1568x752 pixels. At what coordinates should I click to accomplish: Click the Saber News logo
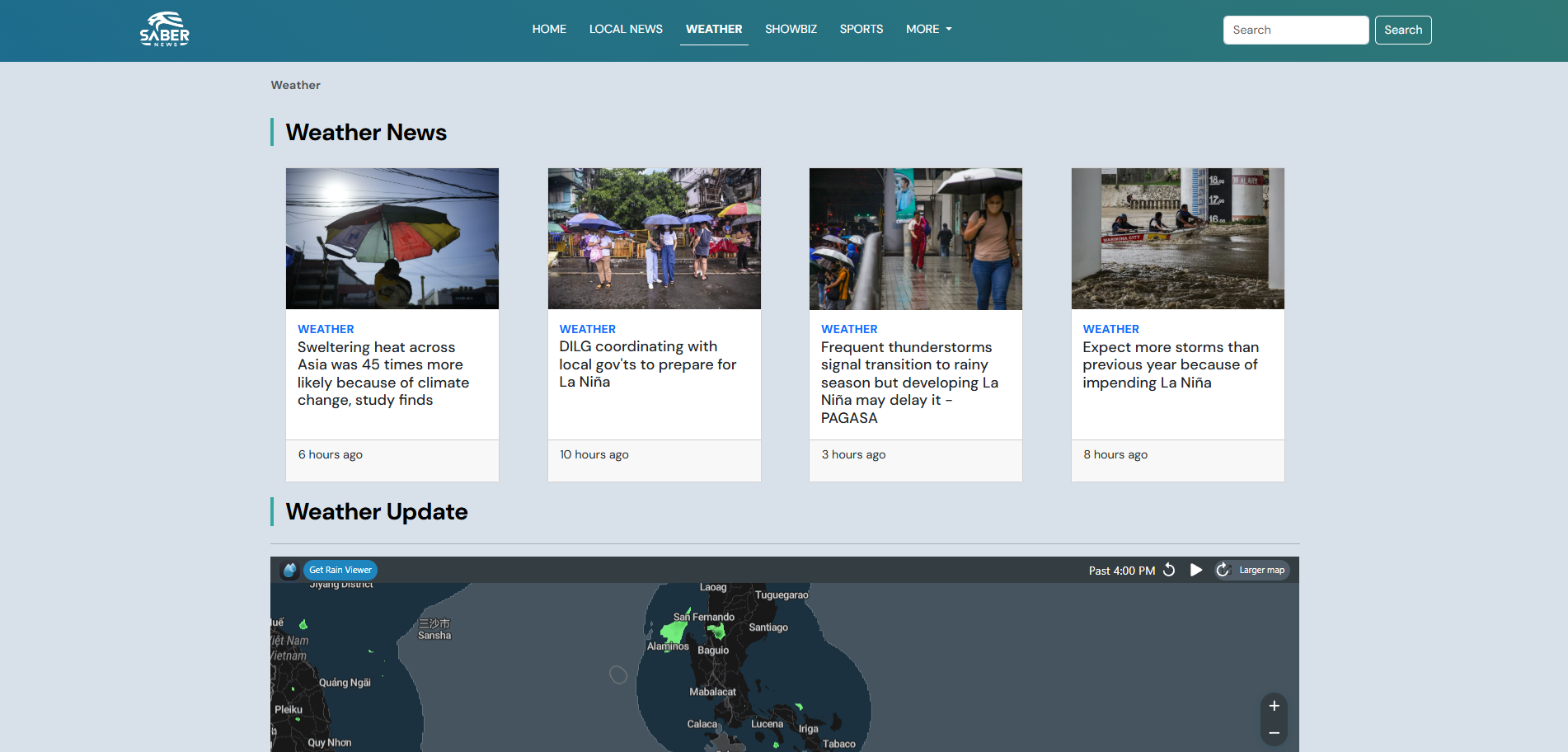coord(165,30)
